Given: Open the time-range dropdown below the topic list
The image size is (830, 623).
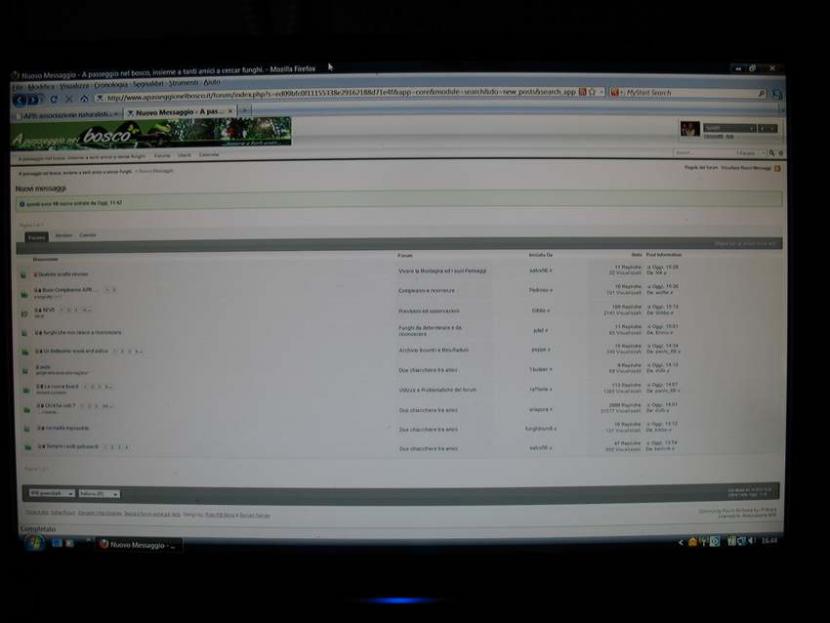Looking at the screenshot, I should point(48,493).
